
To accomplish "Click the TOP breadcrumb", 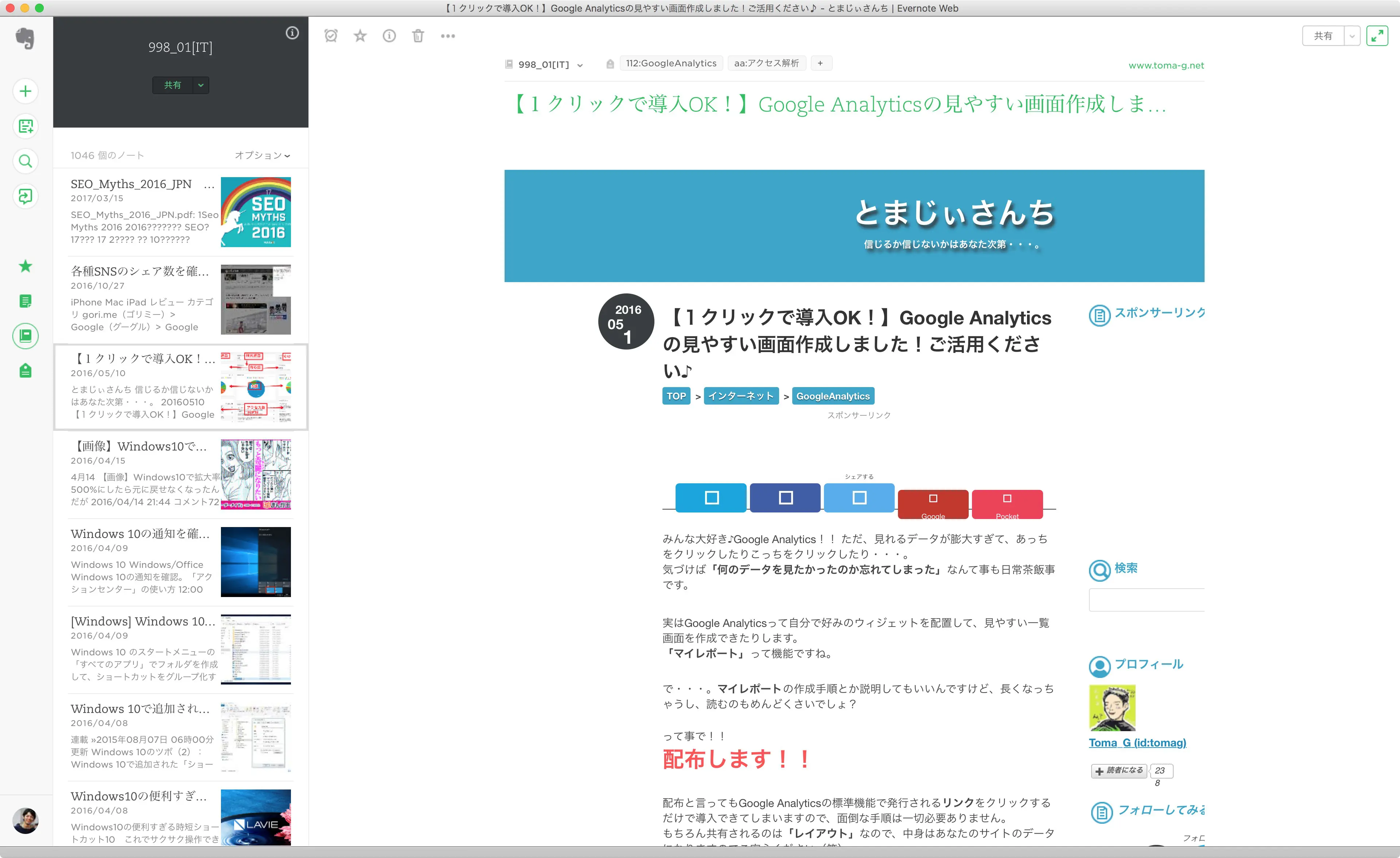I will [676, 396].
